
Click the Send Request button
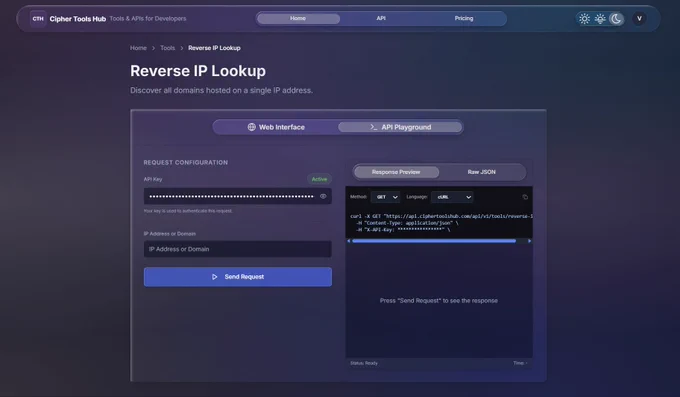[x=238, y=277]
